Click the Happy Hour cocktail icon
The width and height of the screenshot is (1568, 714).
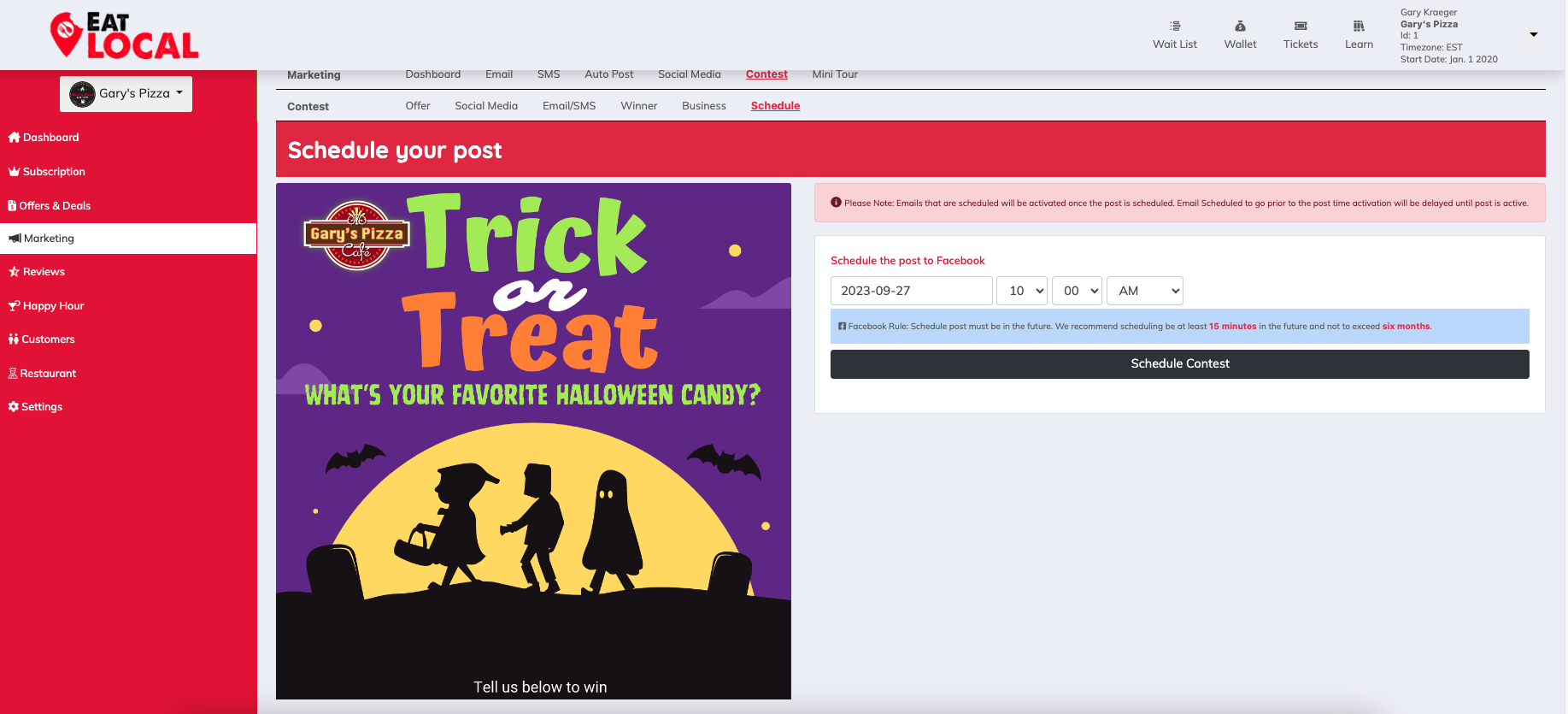(x=14, y=305)
